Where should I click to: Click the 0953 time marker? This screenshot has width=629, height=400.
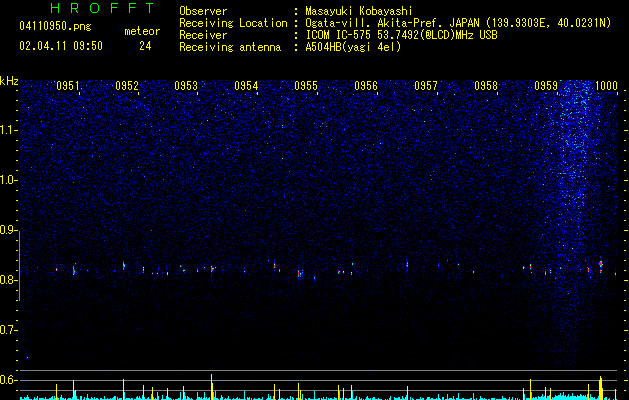[x=186, y=86]
